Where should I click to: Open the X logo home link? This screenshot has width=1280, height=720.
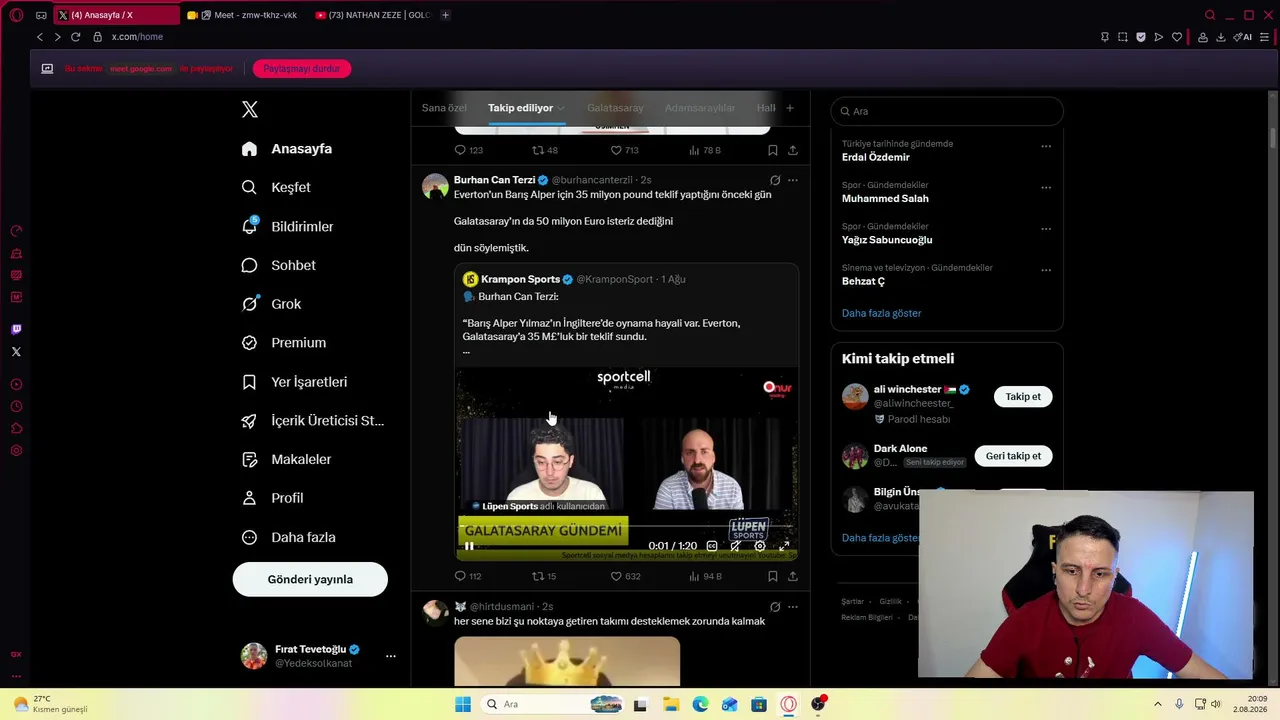pos(250,109)
